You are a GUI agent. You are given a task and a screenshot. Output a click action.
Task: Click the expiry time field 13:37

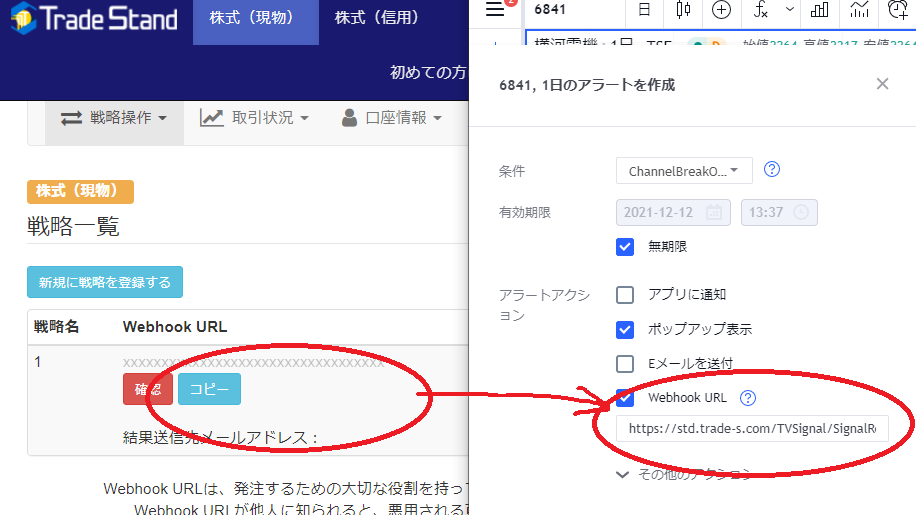click(x=779, y=212)
